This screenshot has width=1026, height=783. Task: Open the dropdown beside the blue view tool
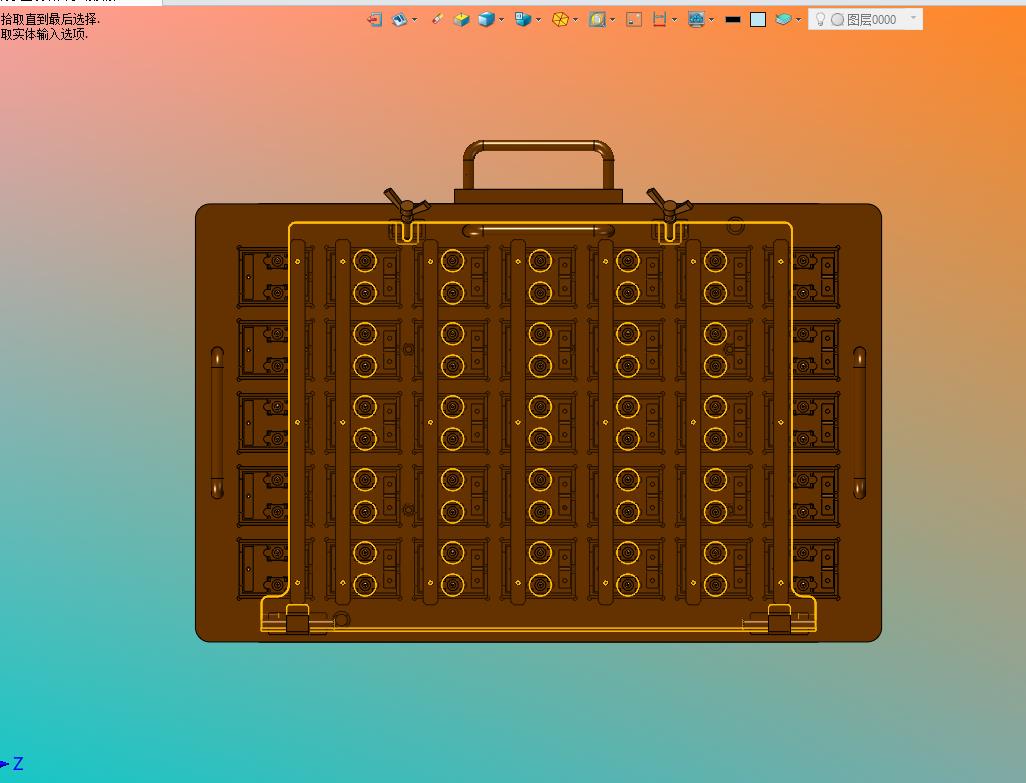click(x=414, y=20)
